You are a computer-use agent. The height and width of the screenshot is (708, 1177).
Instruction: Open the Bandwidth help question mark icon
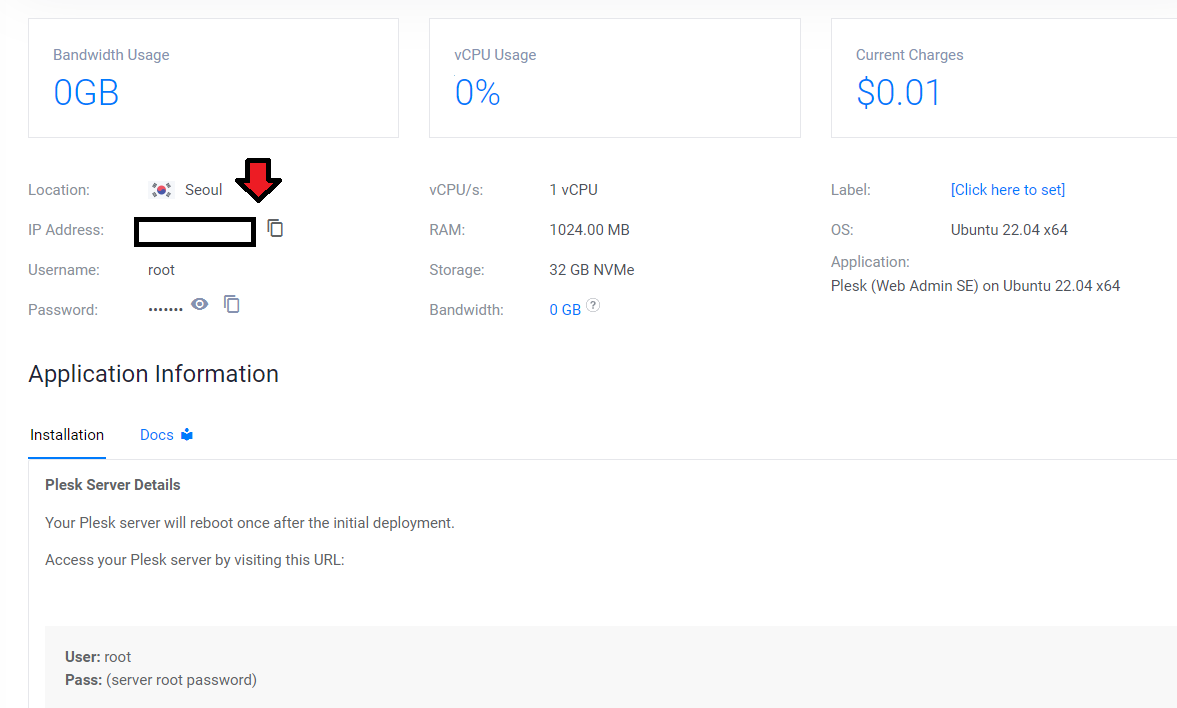click(x=593, y=305)
